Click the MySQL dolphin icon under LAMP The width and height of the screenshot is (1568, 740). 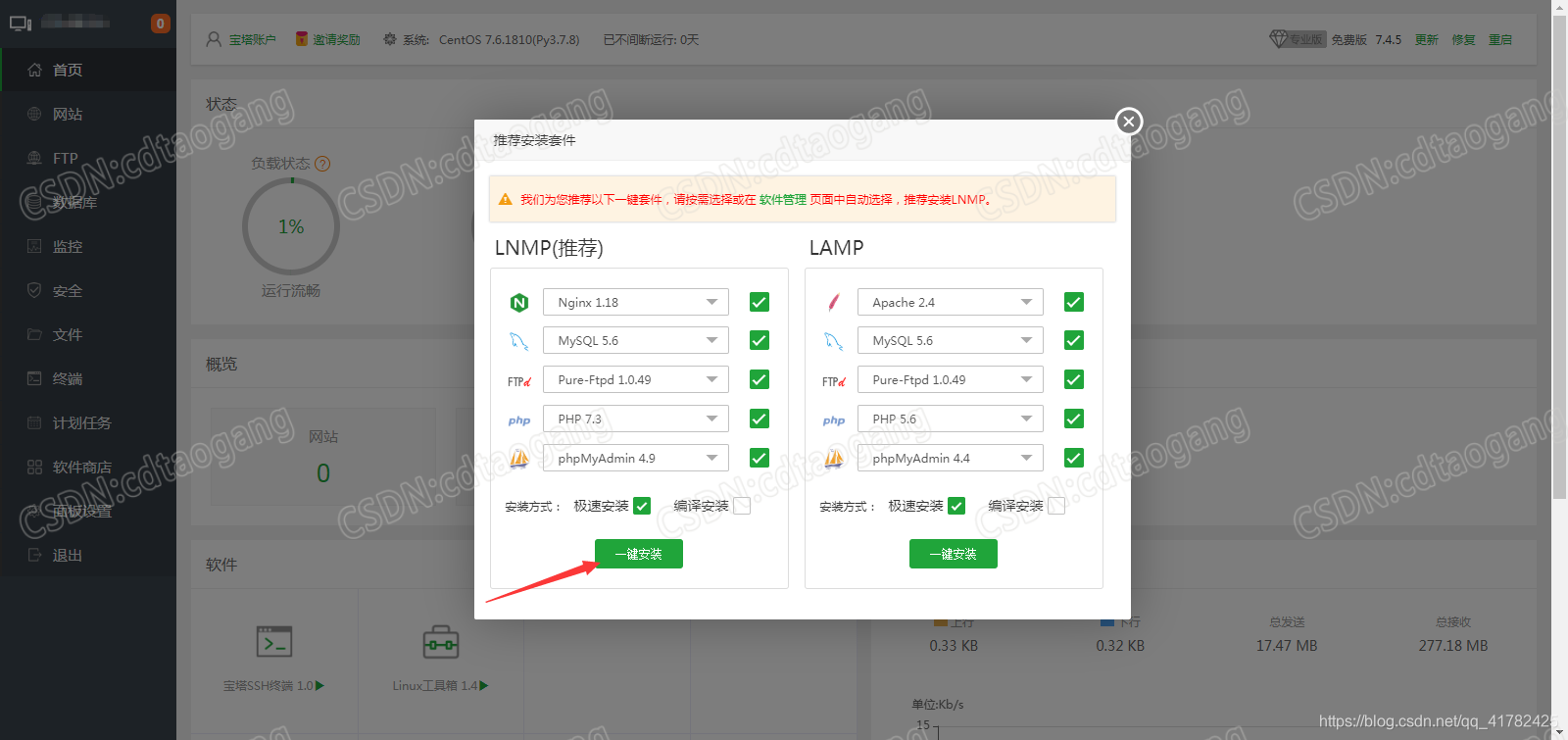834,341
